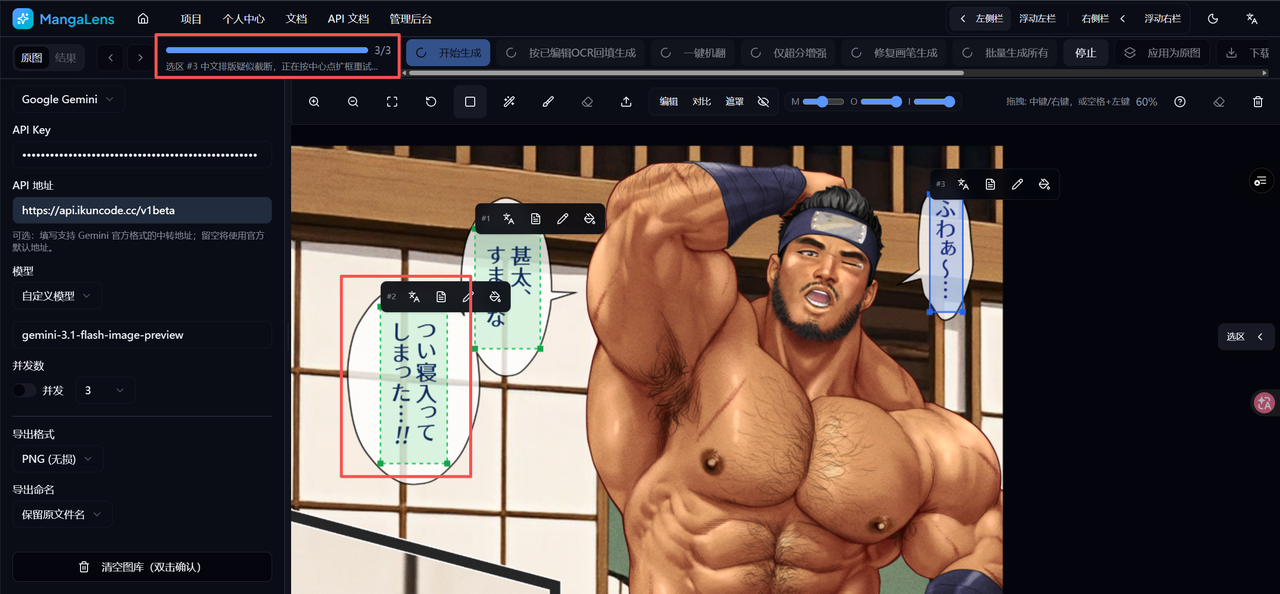Viewport: 1280px width, 594px height.
Task: Open the 项目 menu
Action: pyautogui.click(x=191, y=19)
